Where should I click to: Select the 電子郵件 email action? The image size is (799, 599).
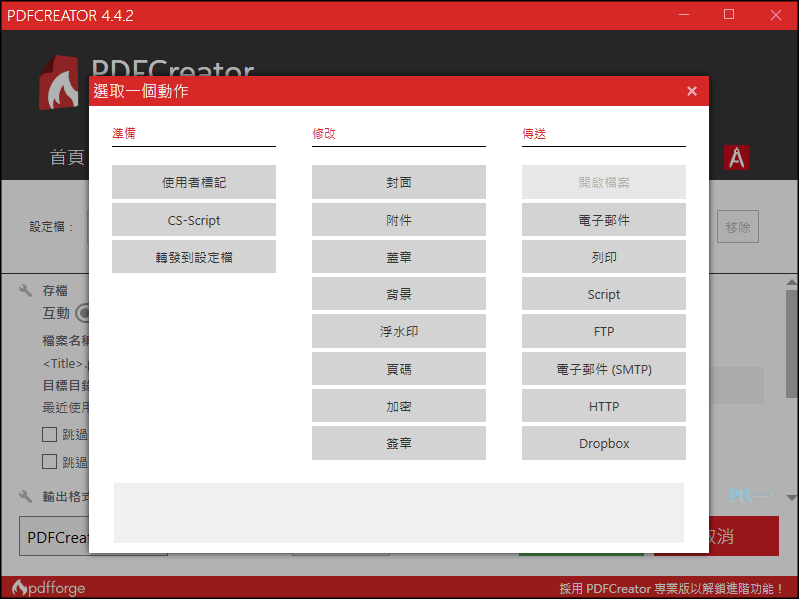tap(603, 220)
